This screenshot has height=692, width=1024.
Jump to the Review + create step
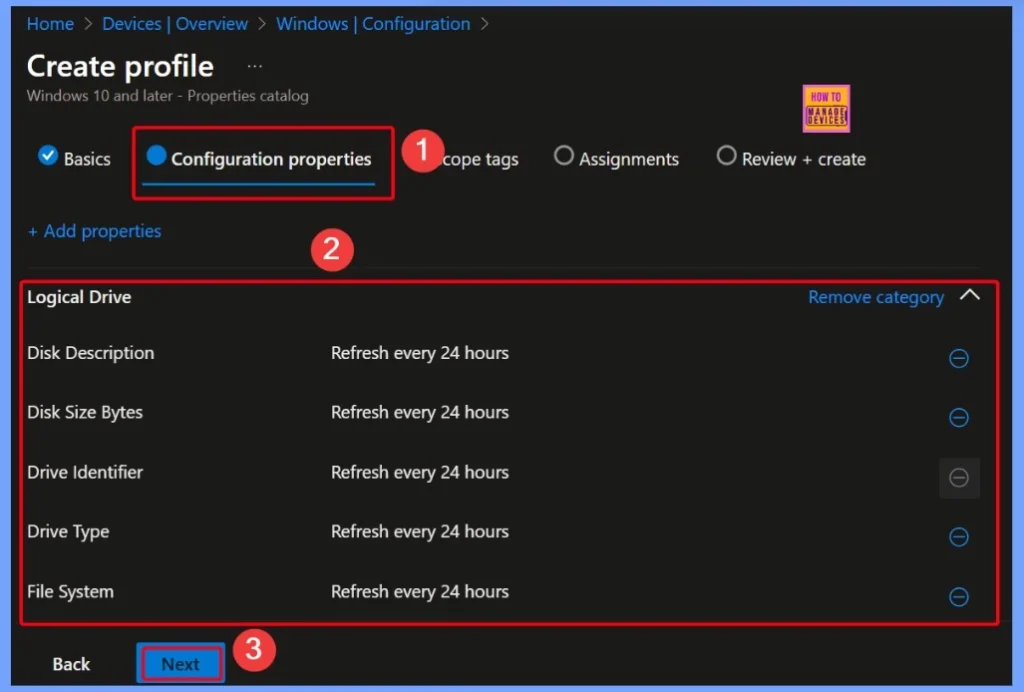coord(791,159)
